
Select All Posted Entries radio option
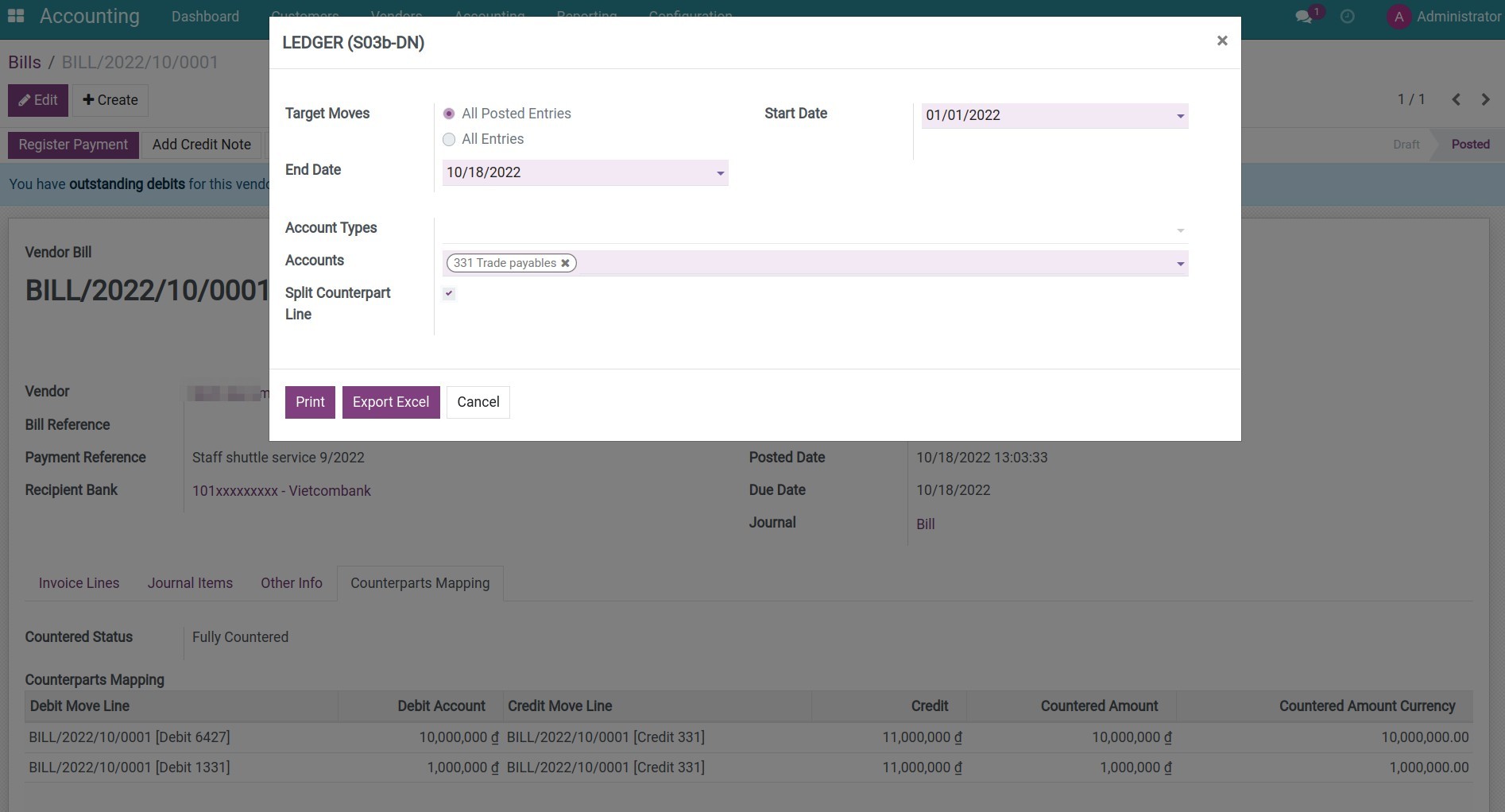point(449,114)
